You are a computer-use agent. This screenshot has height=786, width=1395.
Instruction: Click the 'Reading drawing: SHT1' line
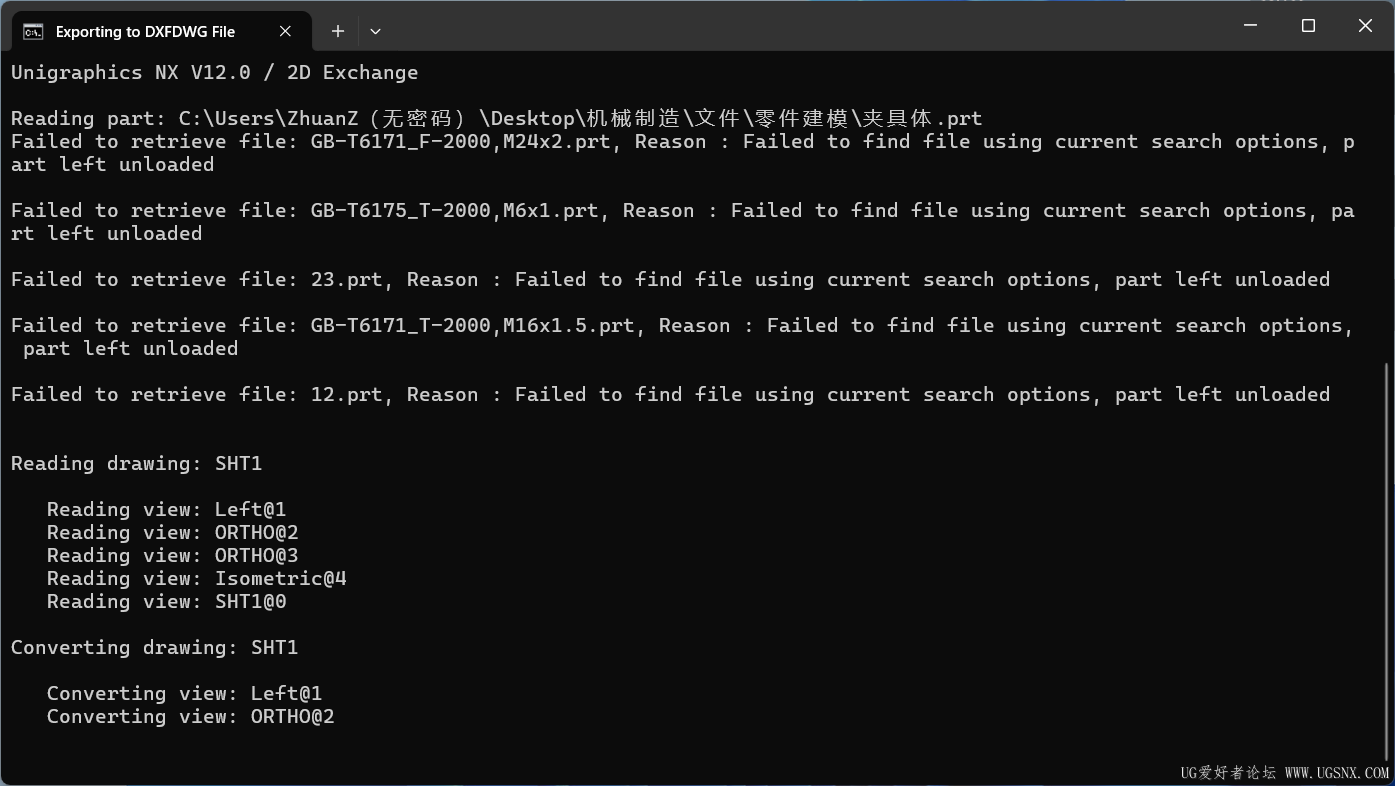pos(136,463)
